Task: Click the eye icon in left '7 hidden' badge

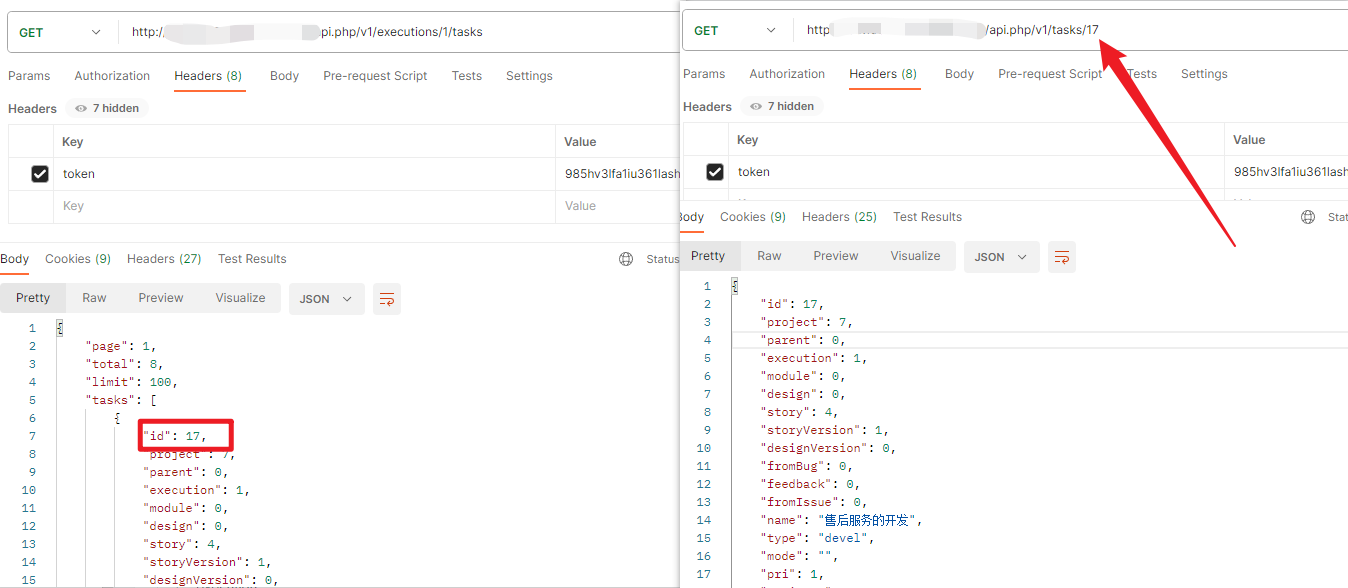Action: (x=81, y=108)
